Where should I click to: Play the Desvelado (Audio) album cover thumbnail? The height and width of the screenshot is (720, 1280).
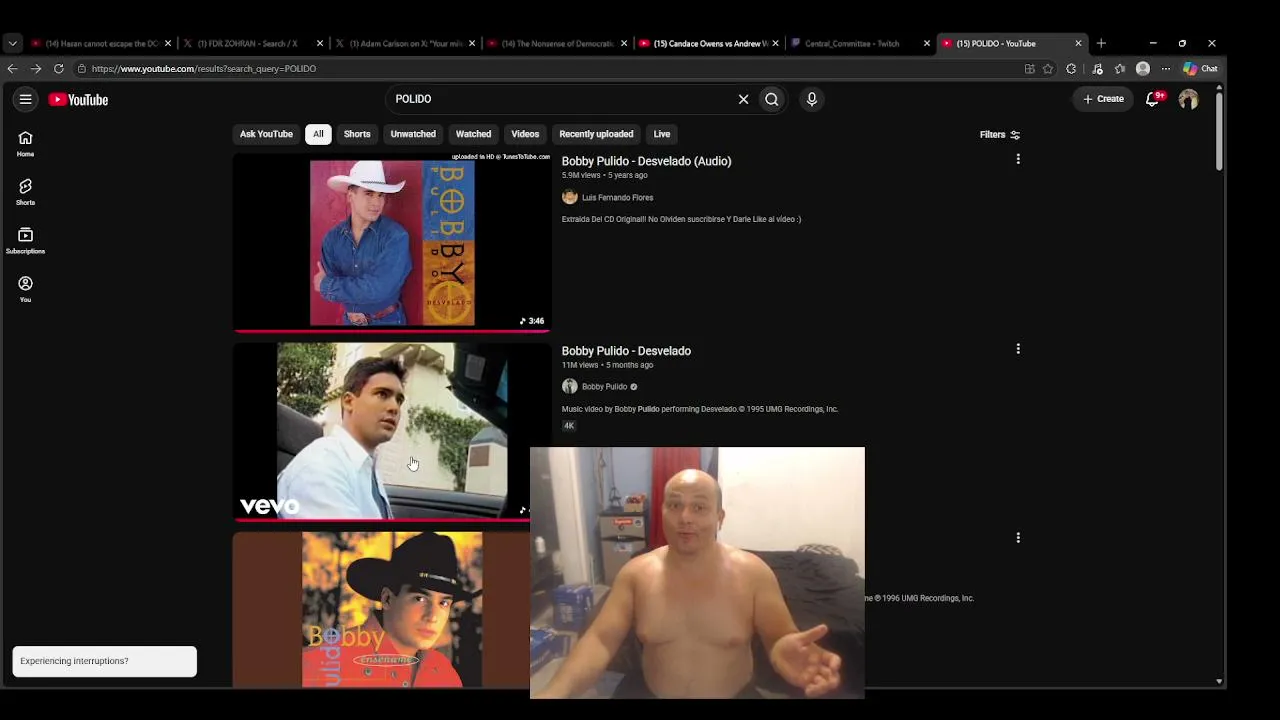(x=392, y=242)
